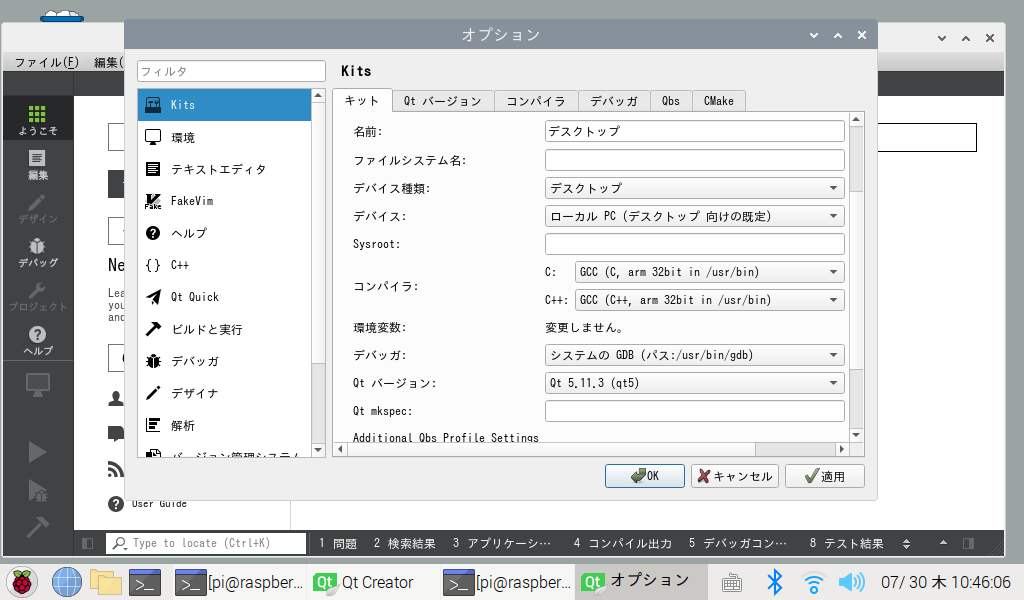The height and width of the screenshot is (600, 1024).
Task: Switch to デザイン mode in sidebar
Action: pyautogui.click(x=38, y=208)
